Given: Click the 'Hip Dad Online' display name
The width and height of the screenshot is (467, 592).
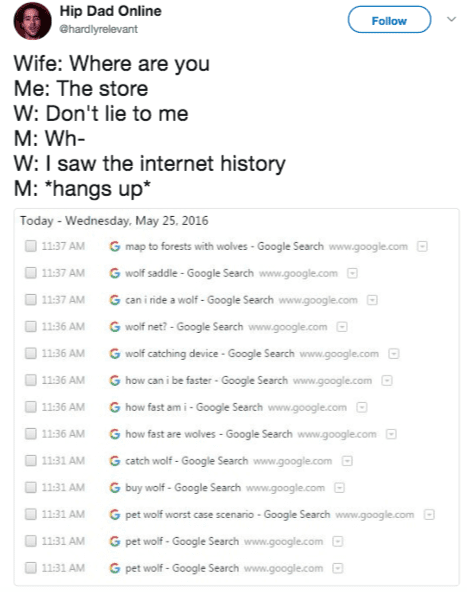Looking at the screenshot, I should point(111,11).
